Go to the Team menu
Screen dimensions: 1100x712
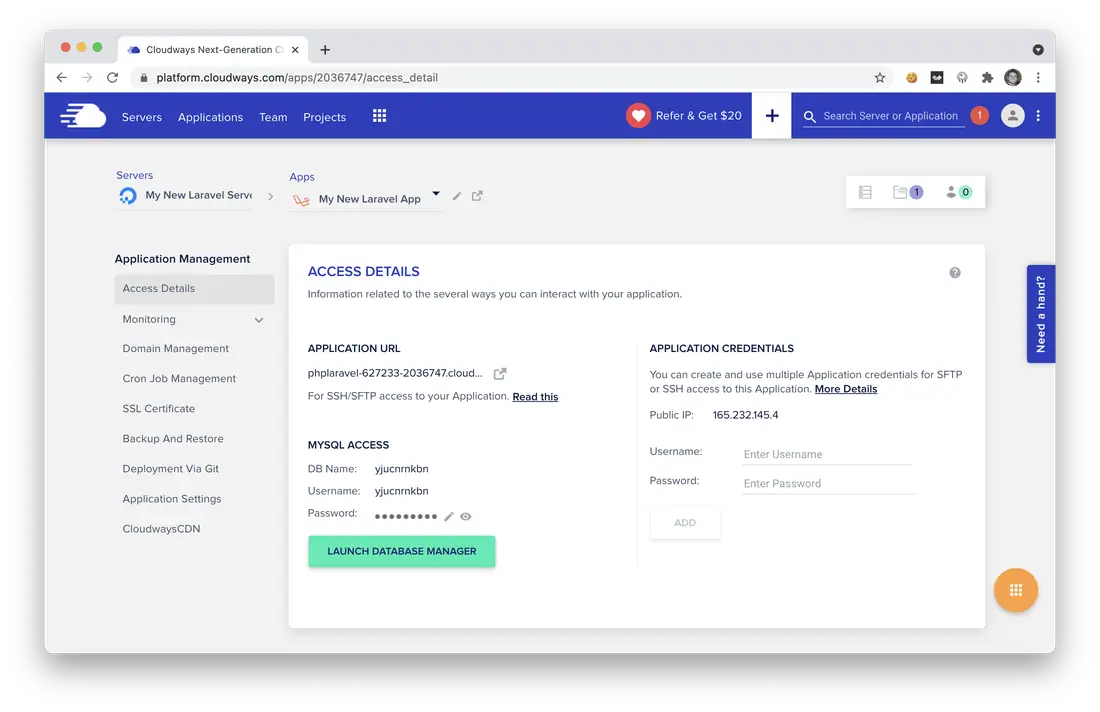pos(273,117)
